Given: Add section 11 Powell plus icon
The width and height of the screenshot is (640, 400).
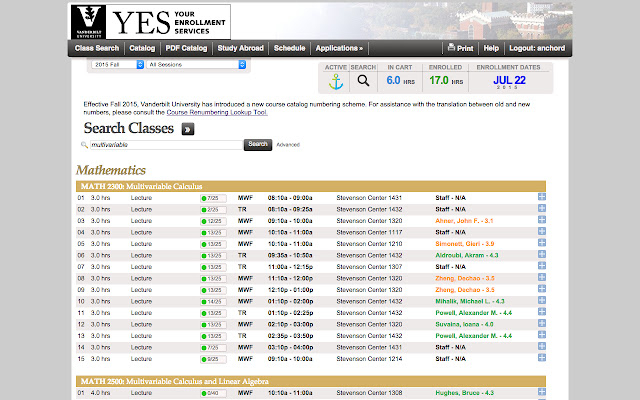Looking at the screenshot, I should point(542,311).
